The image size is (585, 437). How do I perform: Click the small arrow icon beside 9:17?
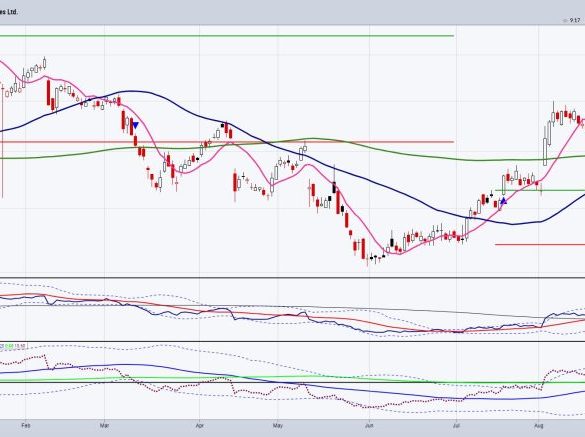click(x=565, y=21)
